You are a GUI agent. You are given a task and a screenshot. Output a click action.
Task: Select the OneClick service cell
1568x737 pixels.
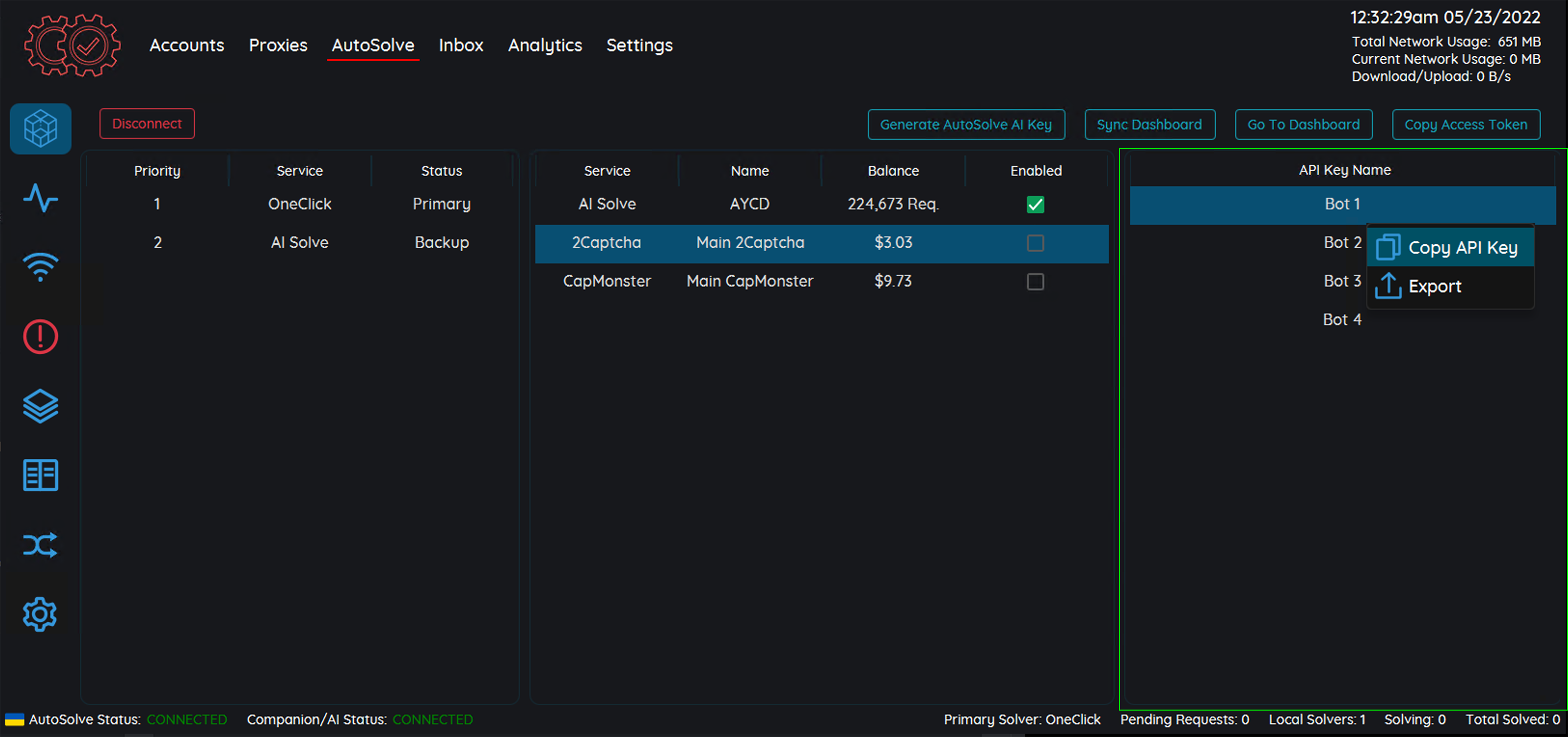299,204
